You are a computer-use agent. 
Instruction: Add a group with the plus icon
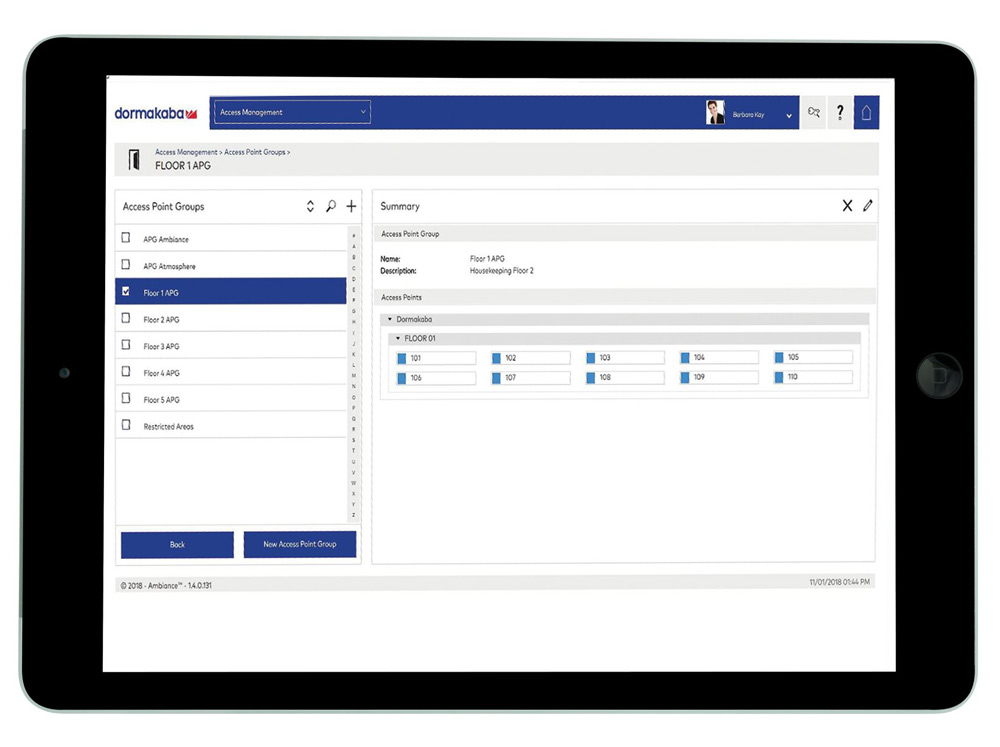pyautogui.click(x=351, y=207)
